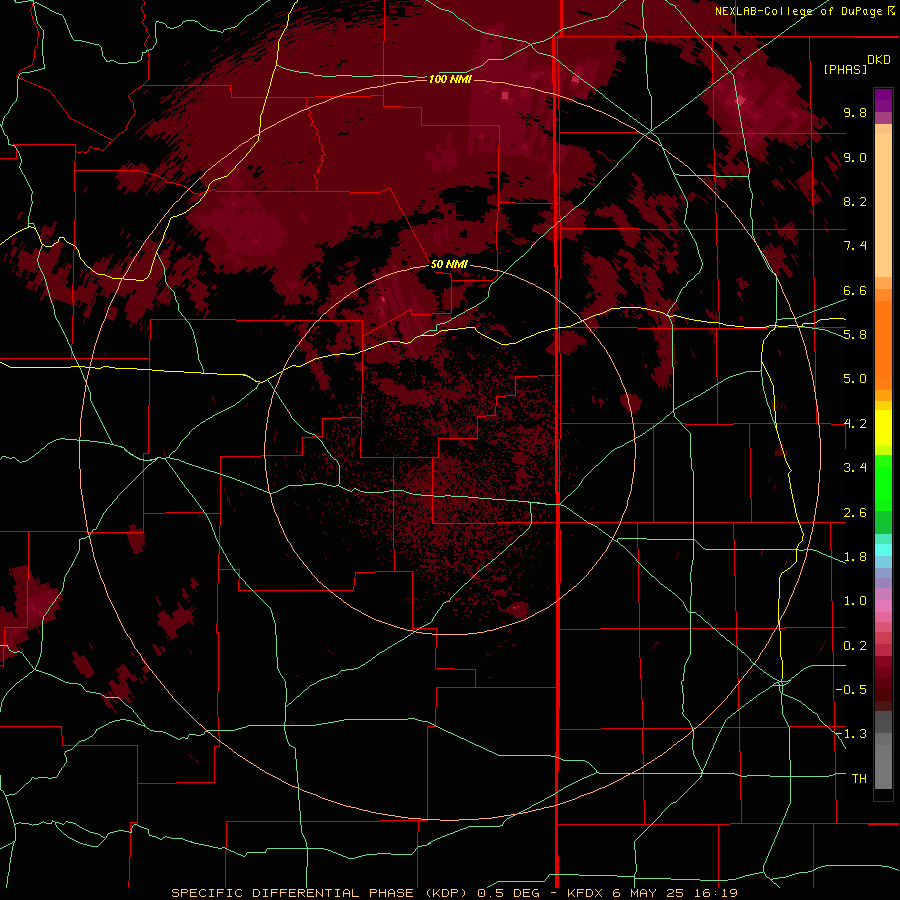Image resolution: width=900 pixels, height=900 pixels.
Task: Click the "[PHAS]" units label
Action: [x=845, y=70]
